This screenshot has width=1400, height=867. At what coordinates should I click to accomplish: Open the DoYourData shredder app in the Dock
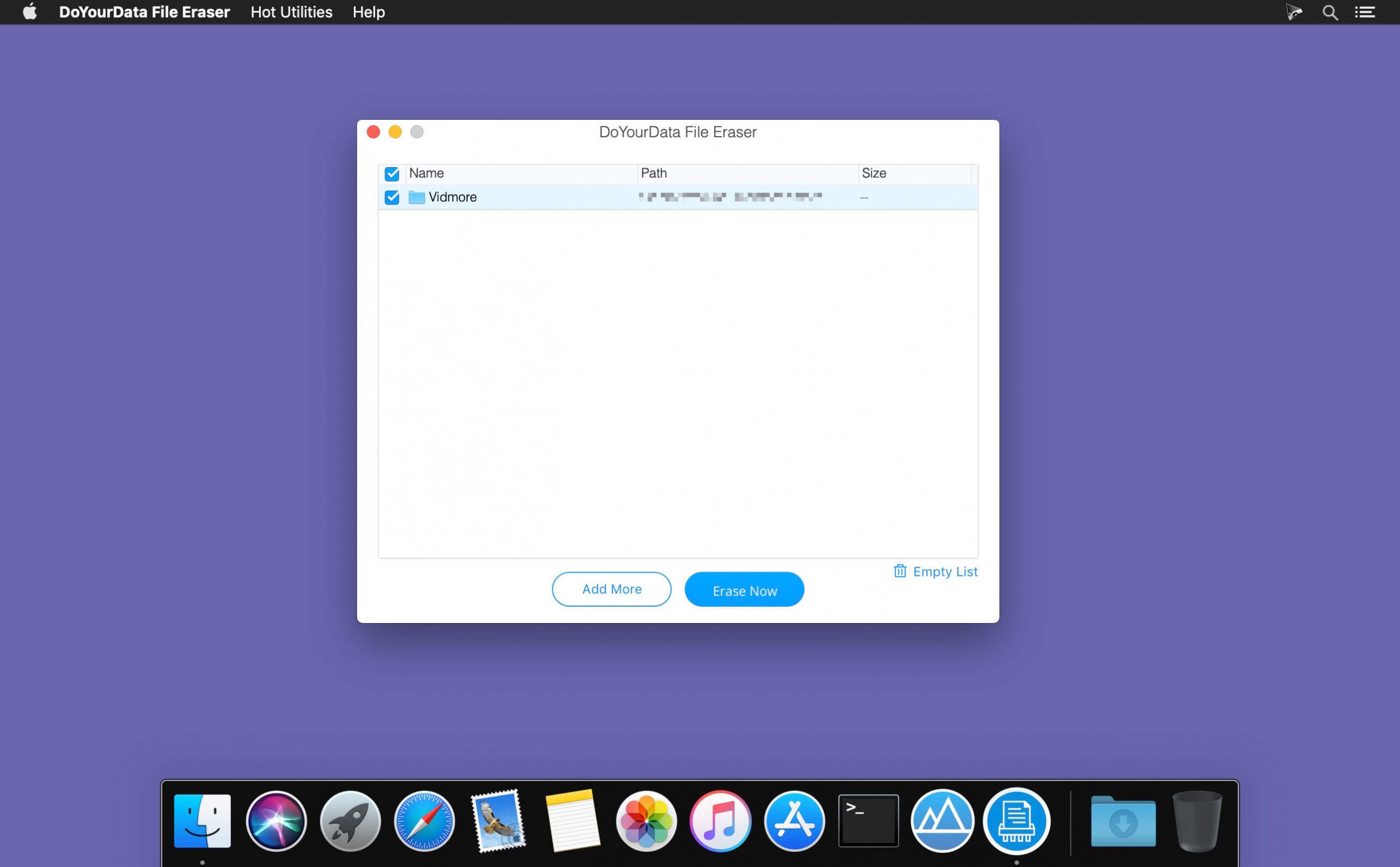click(1017, 821)
